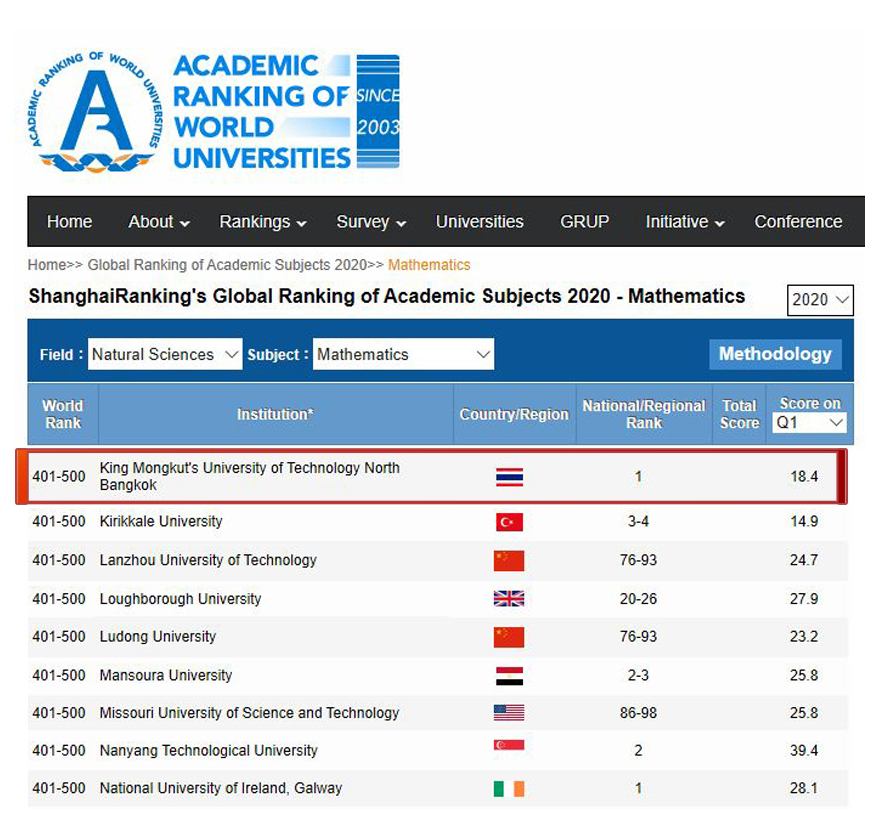Click Egypt flag beside Mansoura University
Image resolution: width=879 pixels, height=825 pixels.
tap(508, 676)
